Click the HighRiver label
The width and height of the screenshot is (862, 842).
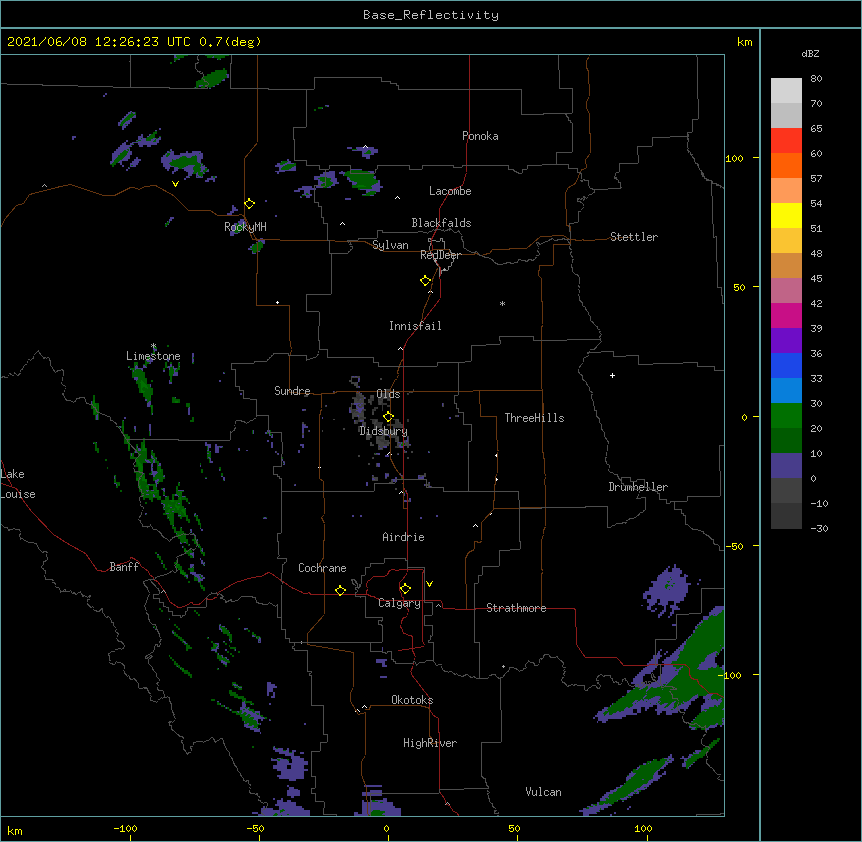430,743
